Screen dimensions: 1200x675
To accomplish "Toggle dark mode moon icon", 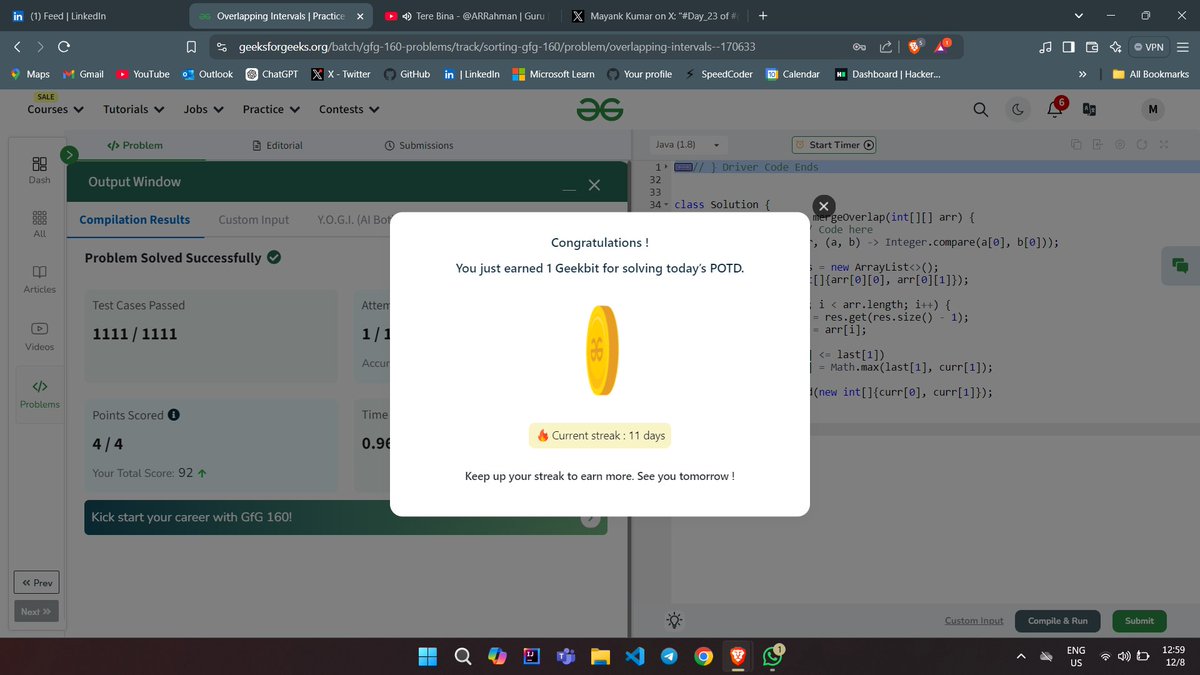I will pos(1019,109).
